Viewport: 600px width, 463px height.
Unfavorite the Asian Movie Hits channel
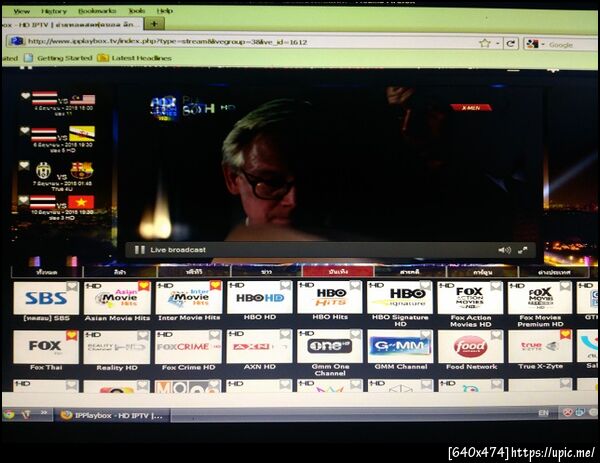coord(143,286)
